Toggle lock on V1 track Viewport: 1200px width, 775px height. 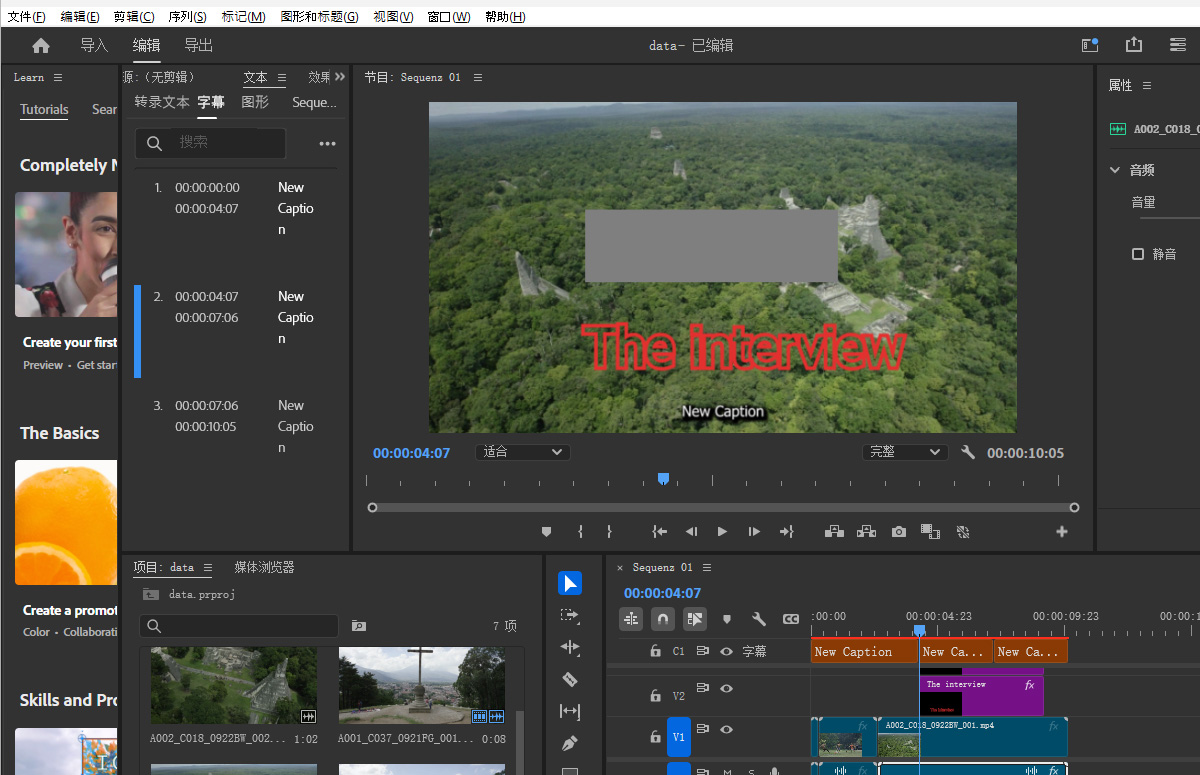(655, 737)
